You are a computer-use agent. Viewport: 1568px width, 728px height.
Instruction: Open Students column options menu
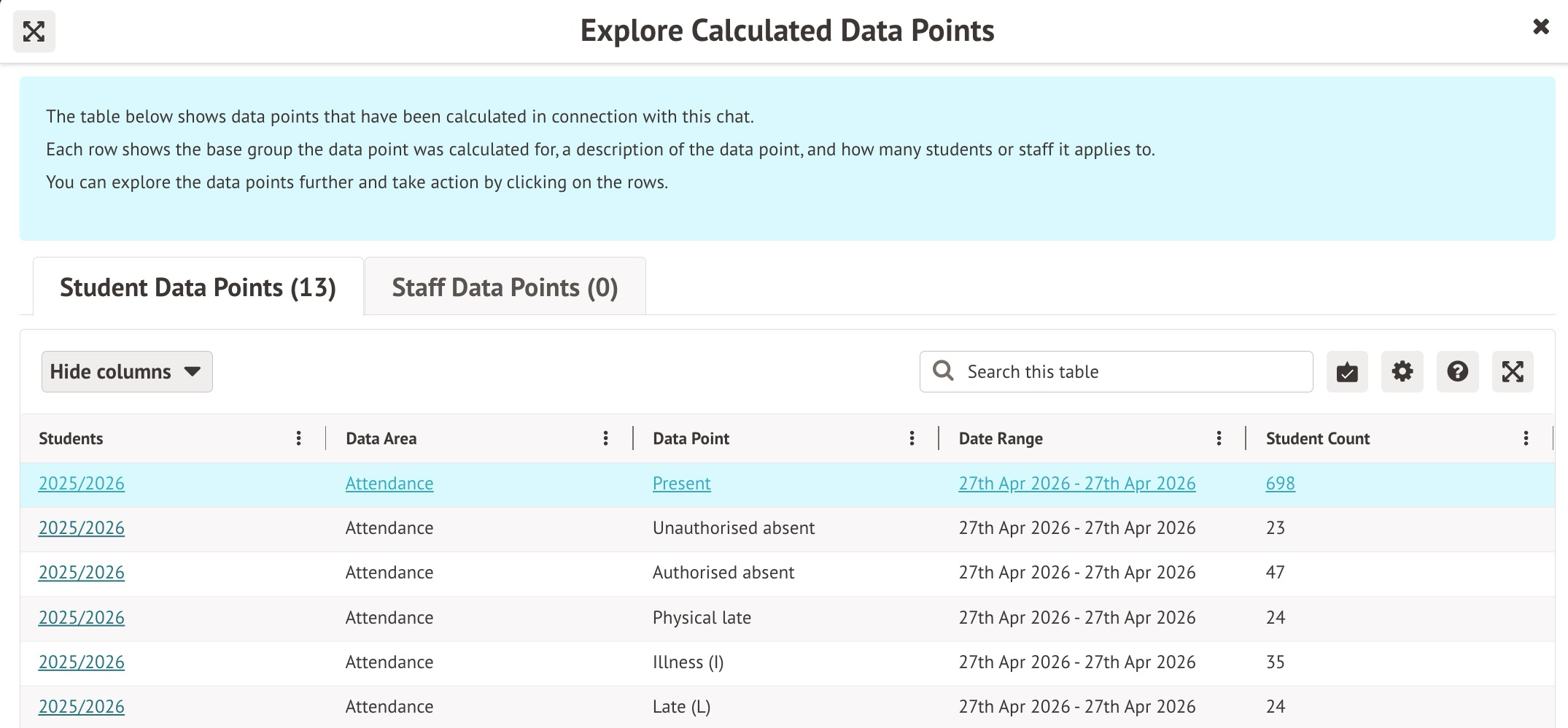[x=298, y=438]
